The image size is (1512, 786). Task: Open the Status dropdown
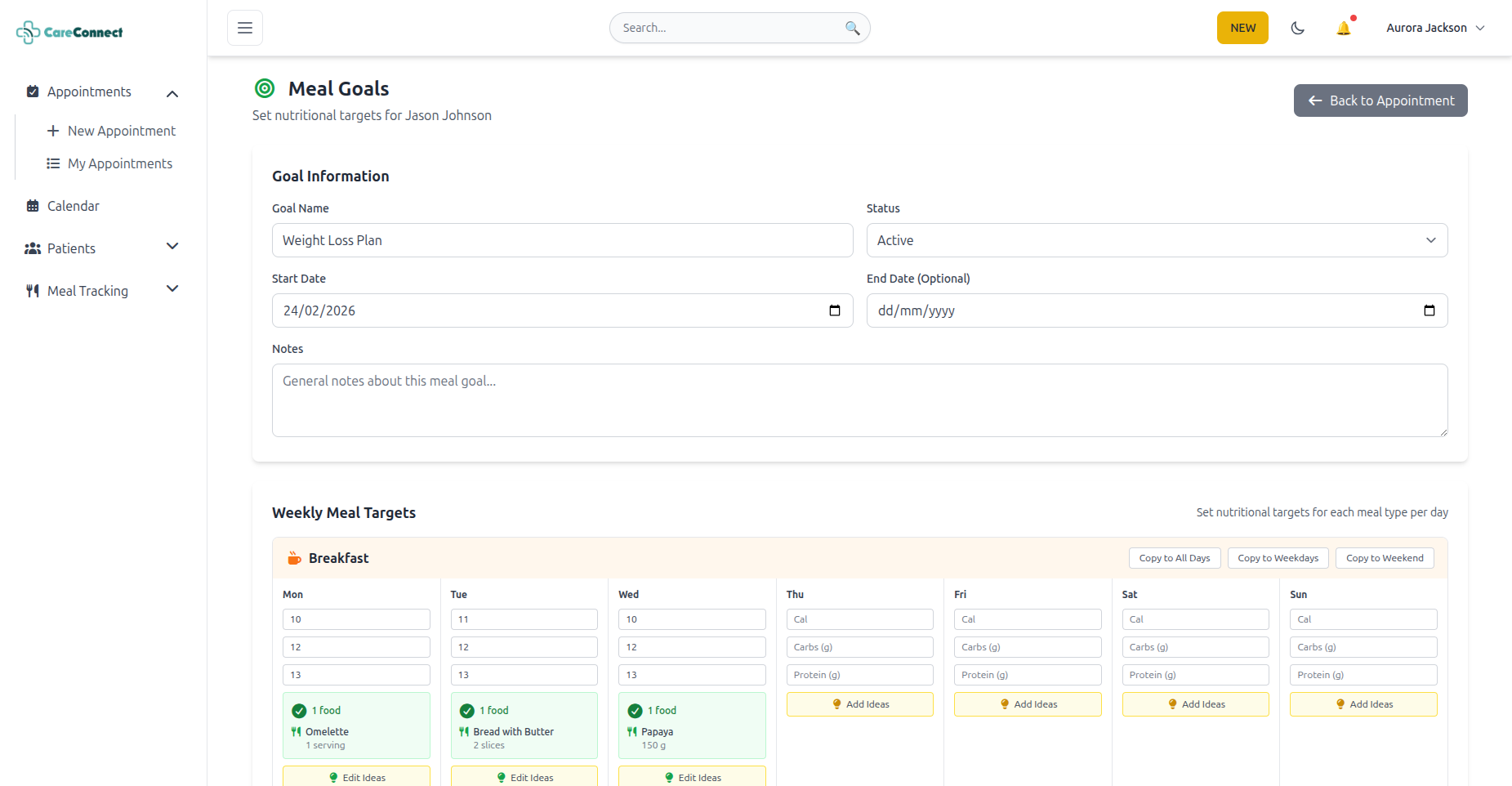1156,240
